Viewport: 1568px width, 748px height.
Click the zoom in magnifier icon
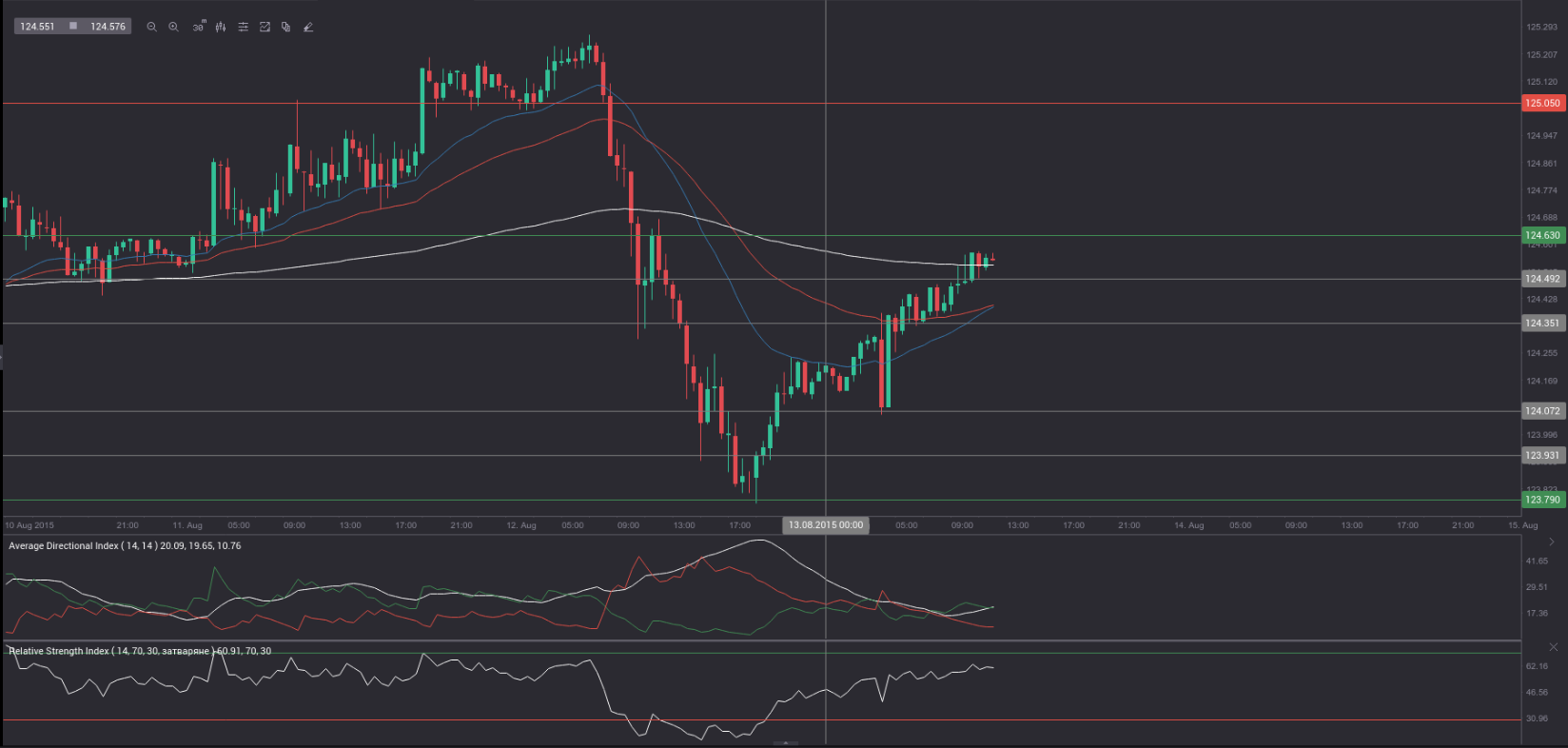[173, 28]
